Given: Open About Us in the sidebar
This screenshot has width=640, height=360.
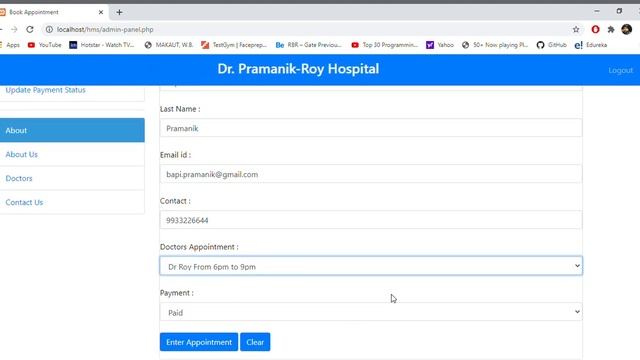Looking at the screenshot, I should pyautogui.click(x=72, y=154).
